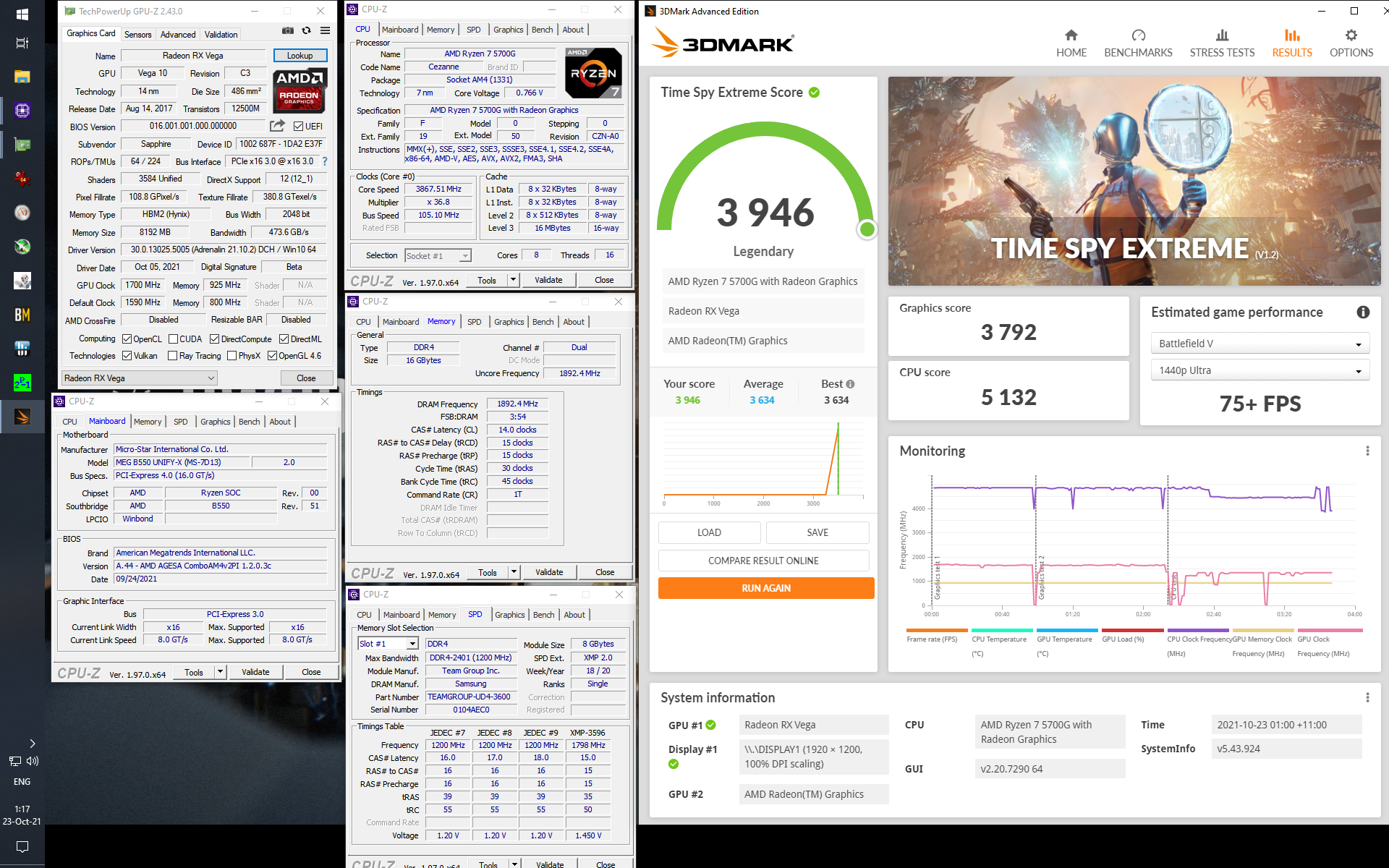Click the LOAD result button
Image resolution: width=1389 pixels, height=868 pixels.
709,532
